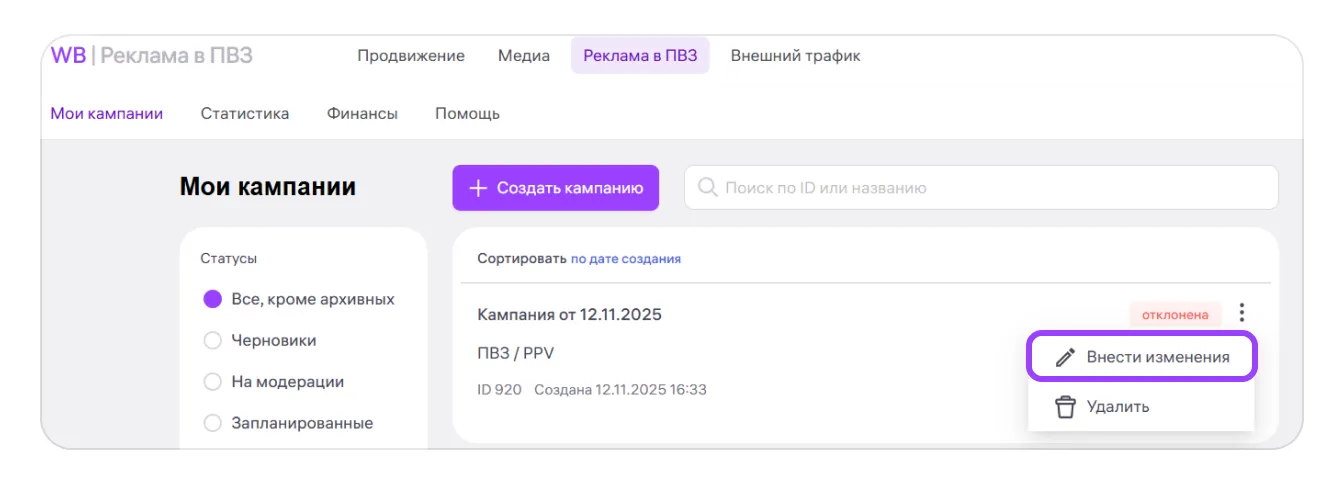The height and width of the screenshot is (484, 1344).
Task: Open 'Кампания от 12.11.2025' campaign title
Action: click(570, 315)
